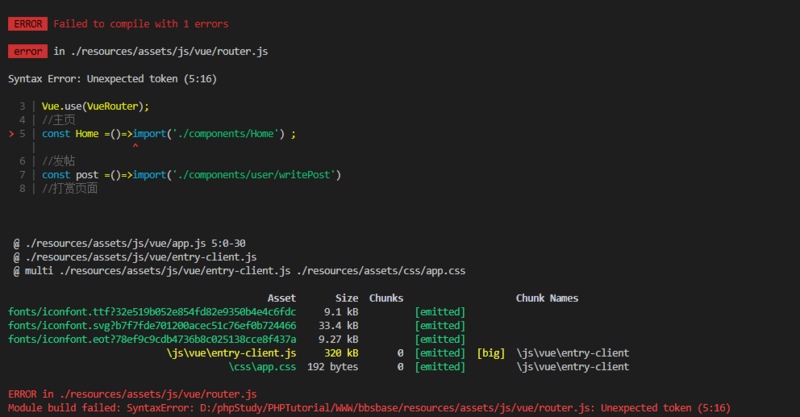800x417 pixels.
Task: Click the '33.4 kB' size value
Action: click(x=338, y=326)
